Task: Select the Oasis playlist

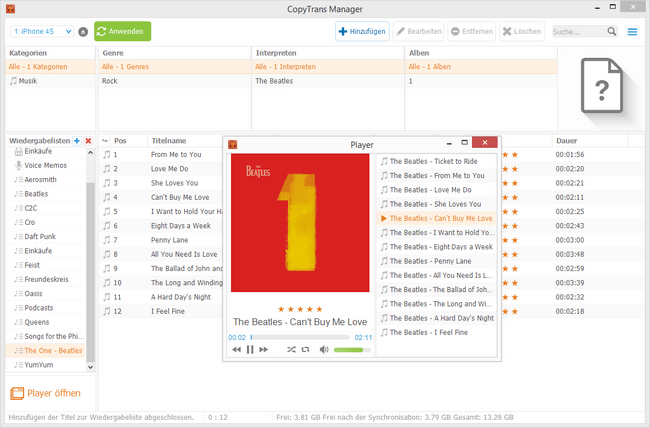Action: (46, 294)
